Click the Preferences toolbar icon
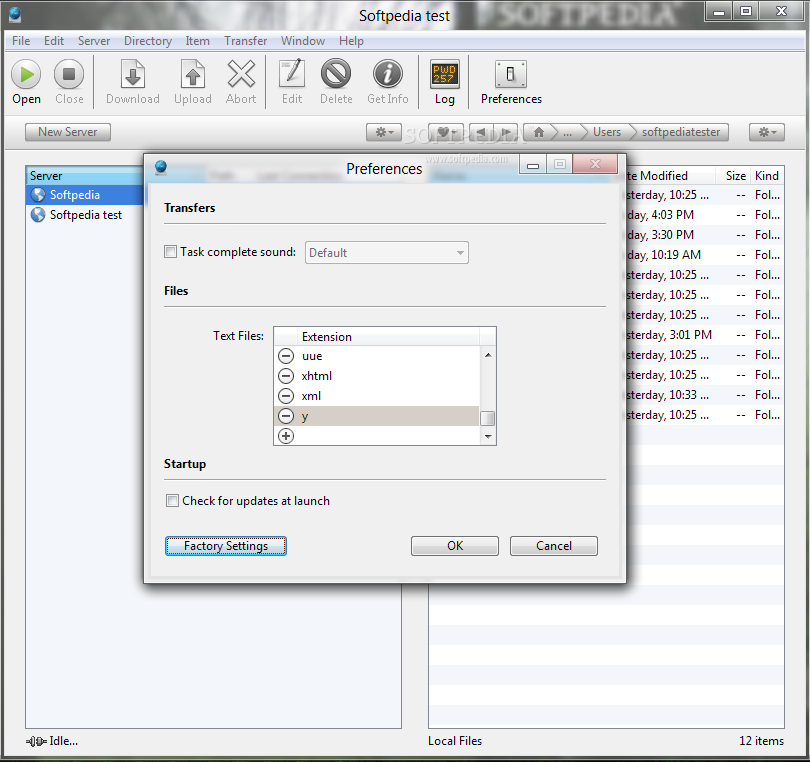Viewport: 810px width, 762px height. click(x=510, y=74)
